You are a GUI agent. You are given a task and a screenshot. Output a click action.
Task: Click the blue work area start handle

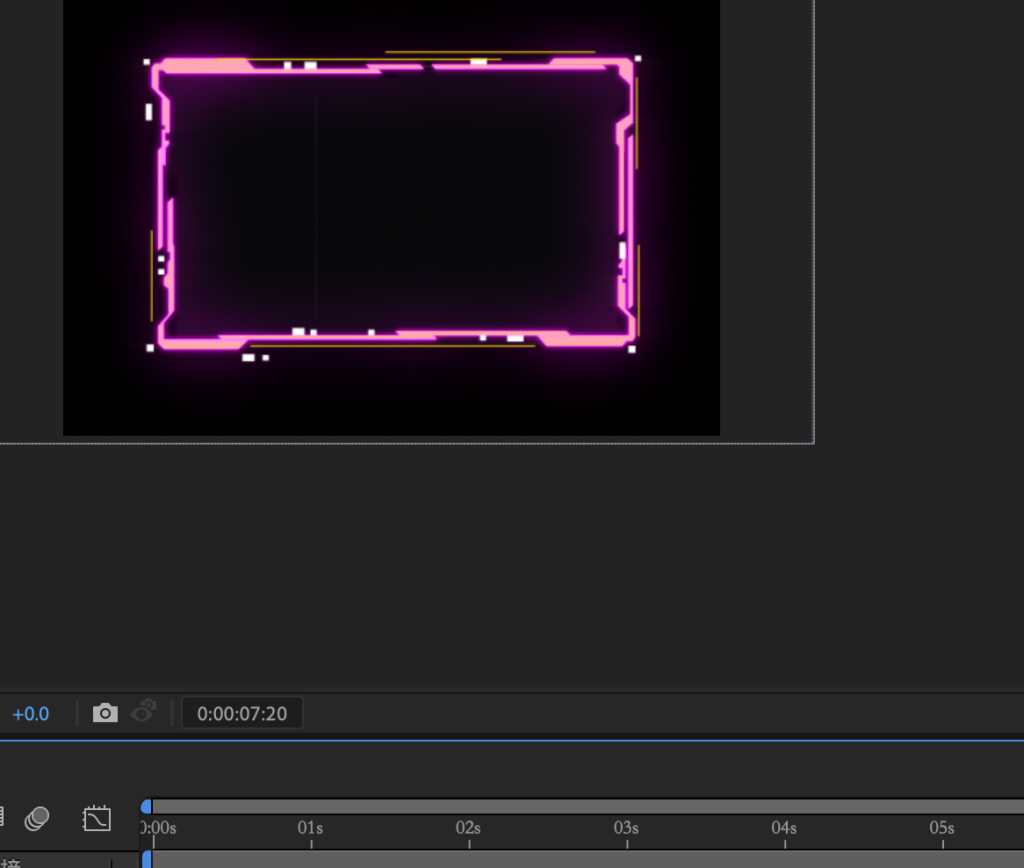pos(149,859)
